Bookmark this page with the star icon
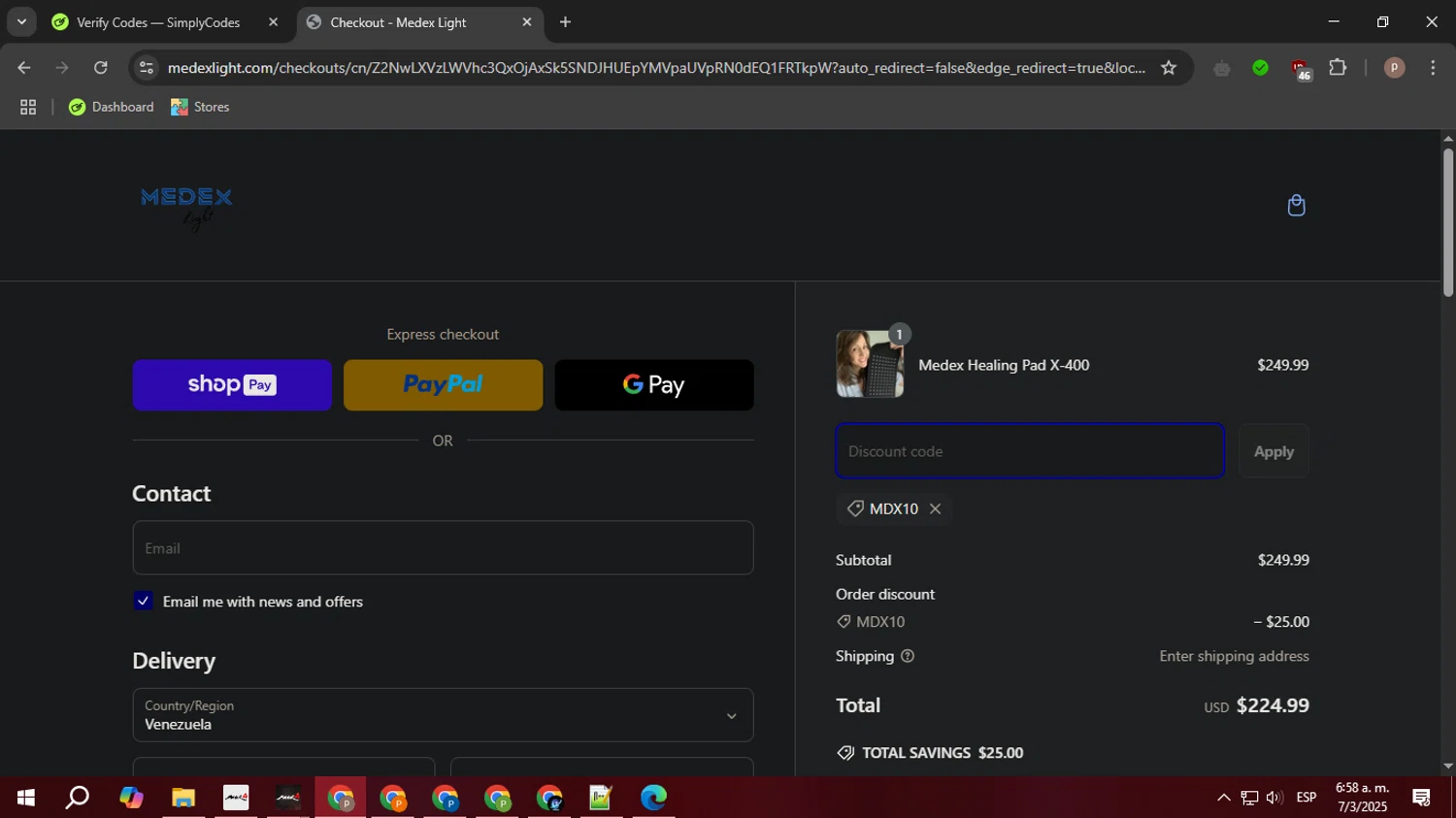 [1169, 68]
